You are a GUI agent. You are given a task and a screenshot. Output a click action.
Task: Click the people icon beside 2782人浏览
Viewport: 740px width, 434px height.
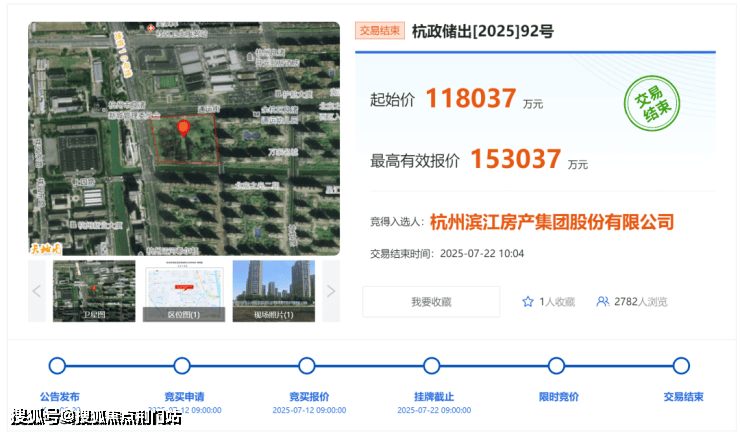click(603, 301)
